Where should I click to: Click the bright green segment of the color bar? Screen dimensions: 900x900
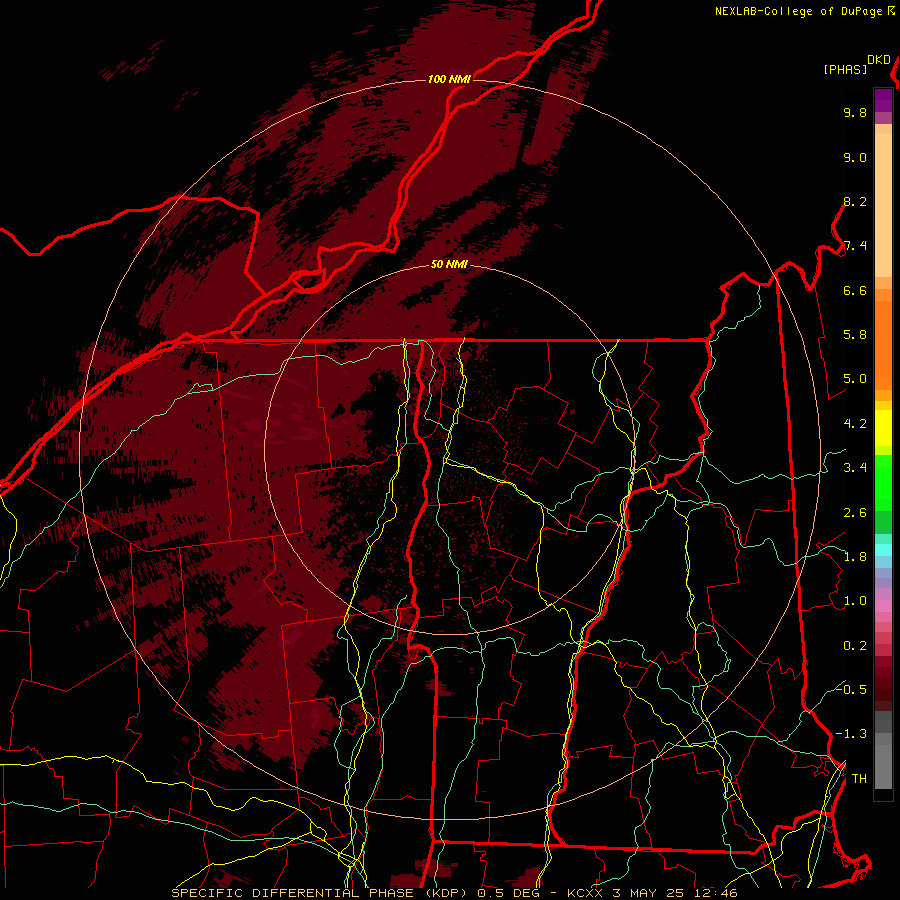[x=883, y=482]
